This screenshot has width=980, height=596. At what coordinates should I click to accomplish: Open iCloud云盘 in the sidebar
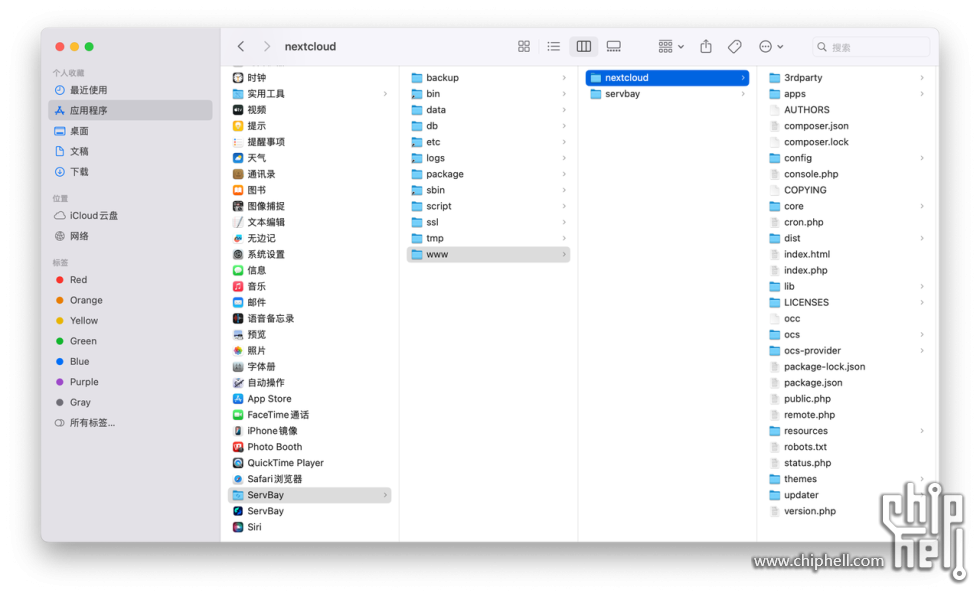point(130,216)
